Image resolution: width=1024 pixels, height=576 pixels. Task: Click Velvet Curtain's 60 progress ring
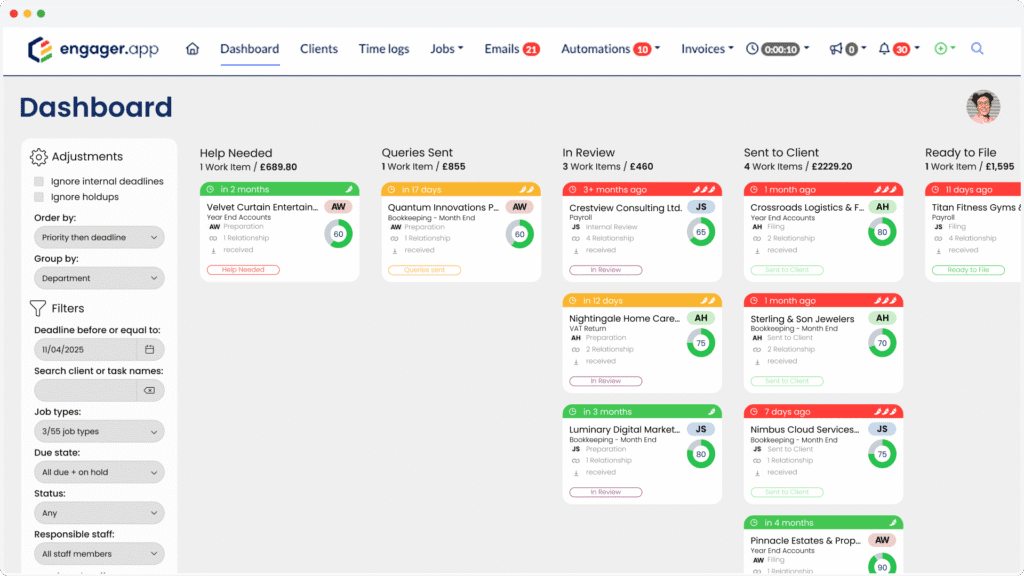pos(338,234)
